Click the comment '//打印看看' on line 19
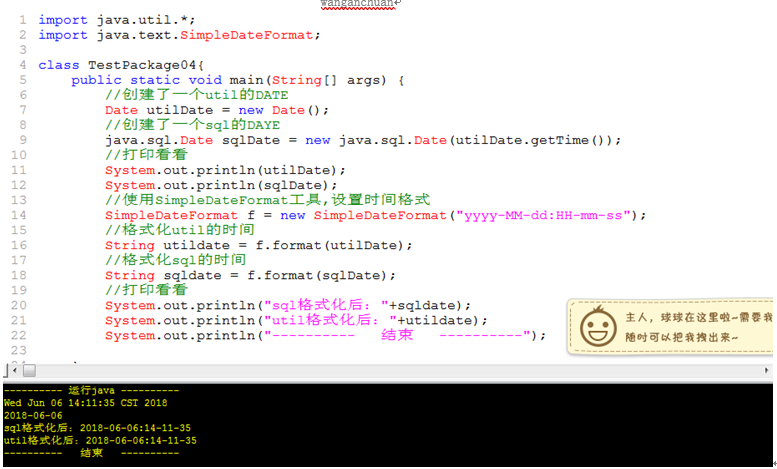 [146, 290]
